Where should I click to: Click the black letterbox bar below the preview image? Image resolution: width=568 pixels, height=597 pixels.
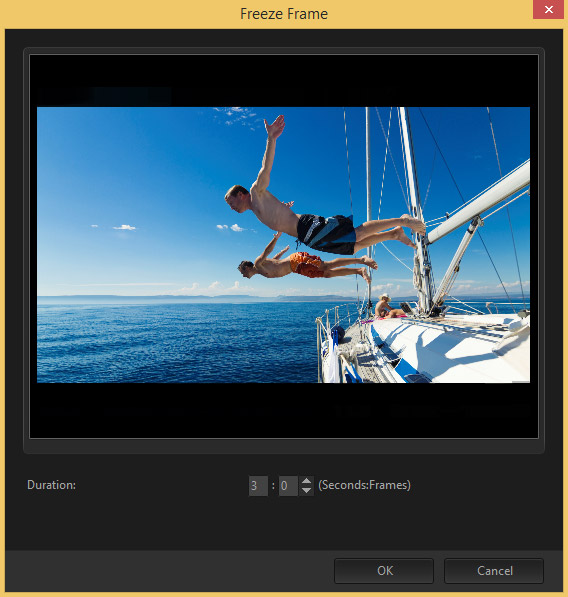[x=284, y=410]
